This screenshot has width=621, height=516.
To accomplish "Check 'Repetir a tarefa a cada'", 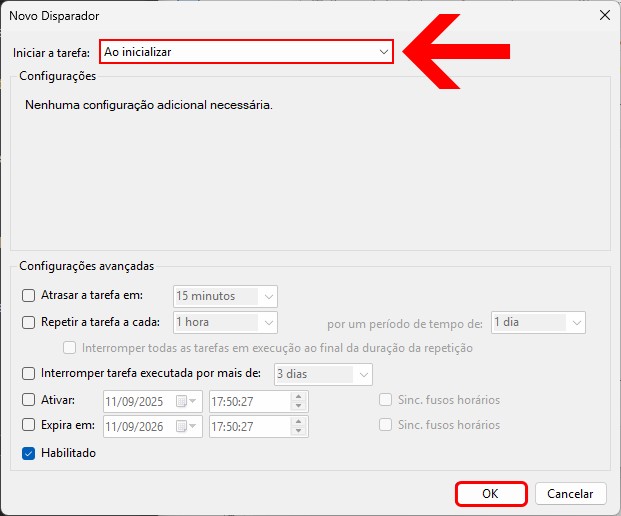I will point(28,322).
